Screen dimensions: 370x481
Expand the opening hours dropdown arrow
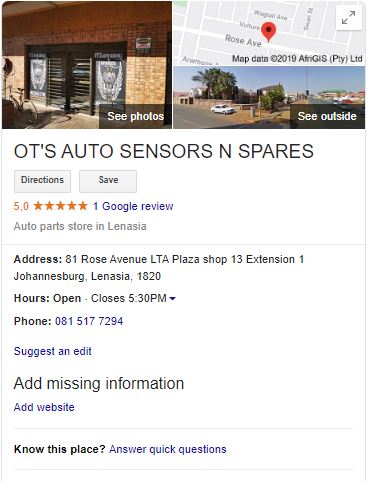coord(173,299)
